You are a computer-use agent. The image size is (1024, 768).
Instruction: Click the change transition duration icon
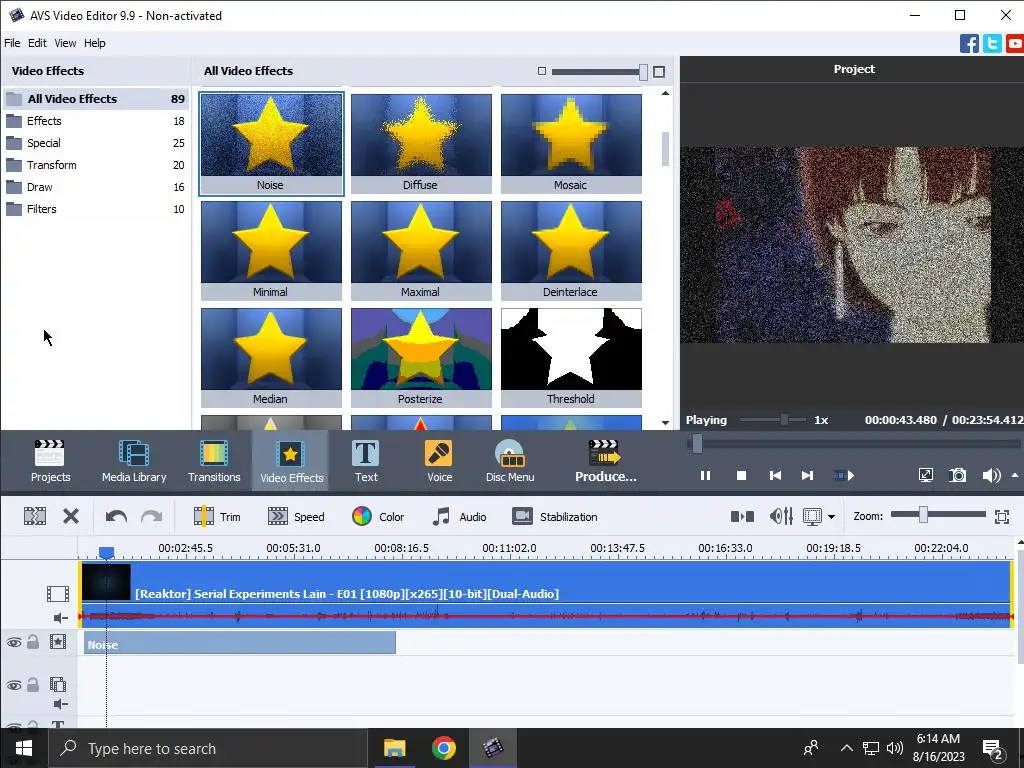click(742, 517)
